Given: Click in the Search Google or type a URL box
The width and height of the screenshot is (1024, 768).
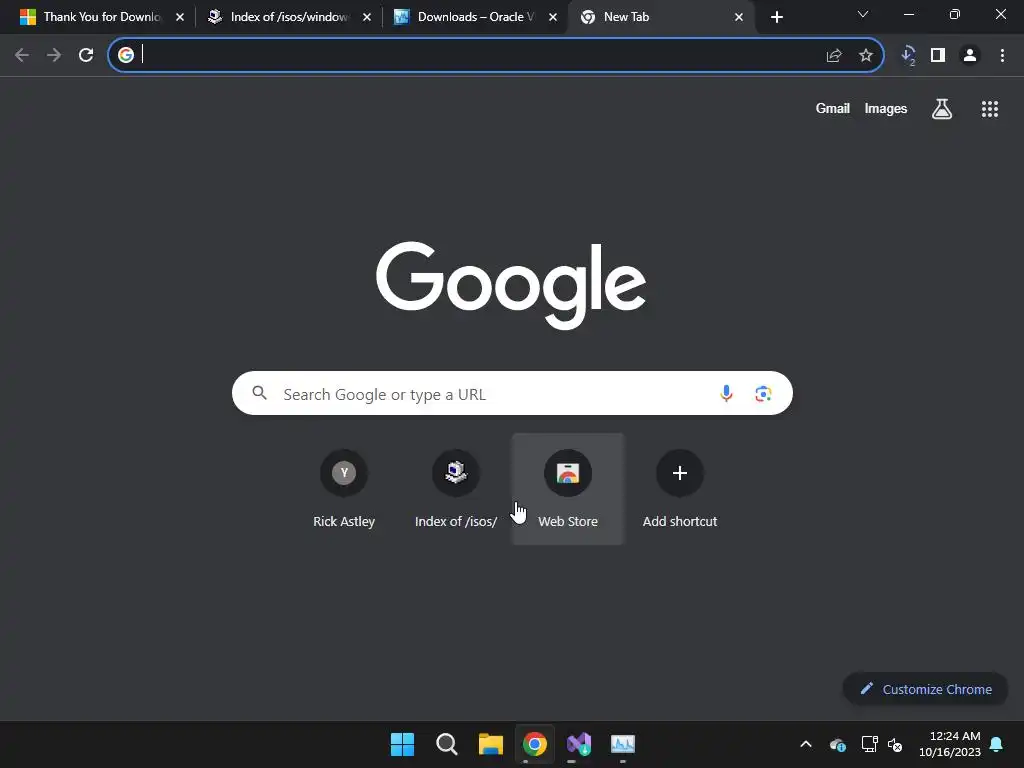Looking at the screenshot, I should coord(512,393).
